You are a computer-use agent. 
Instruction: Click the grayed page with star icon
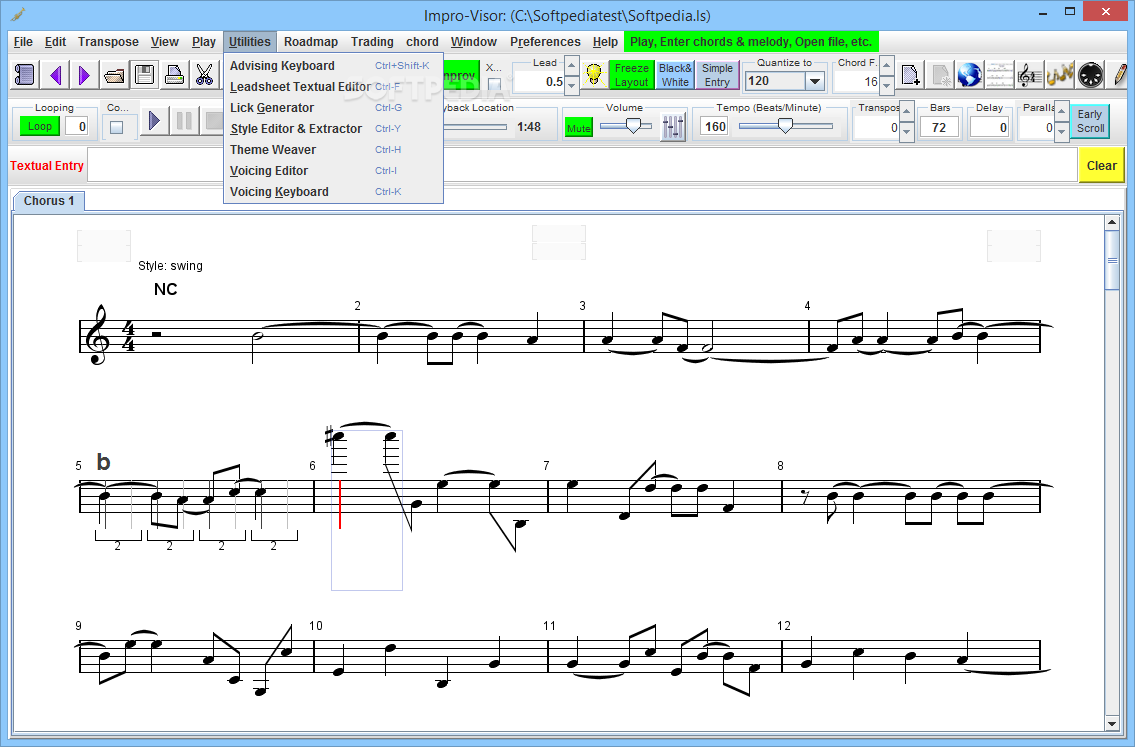[x=940, y=75]
